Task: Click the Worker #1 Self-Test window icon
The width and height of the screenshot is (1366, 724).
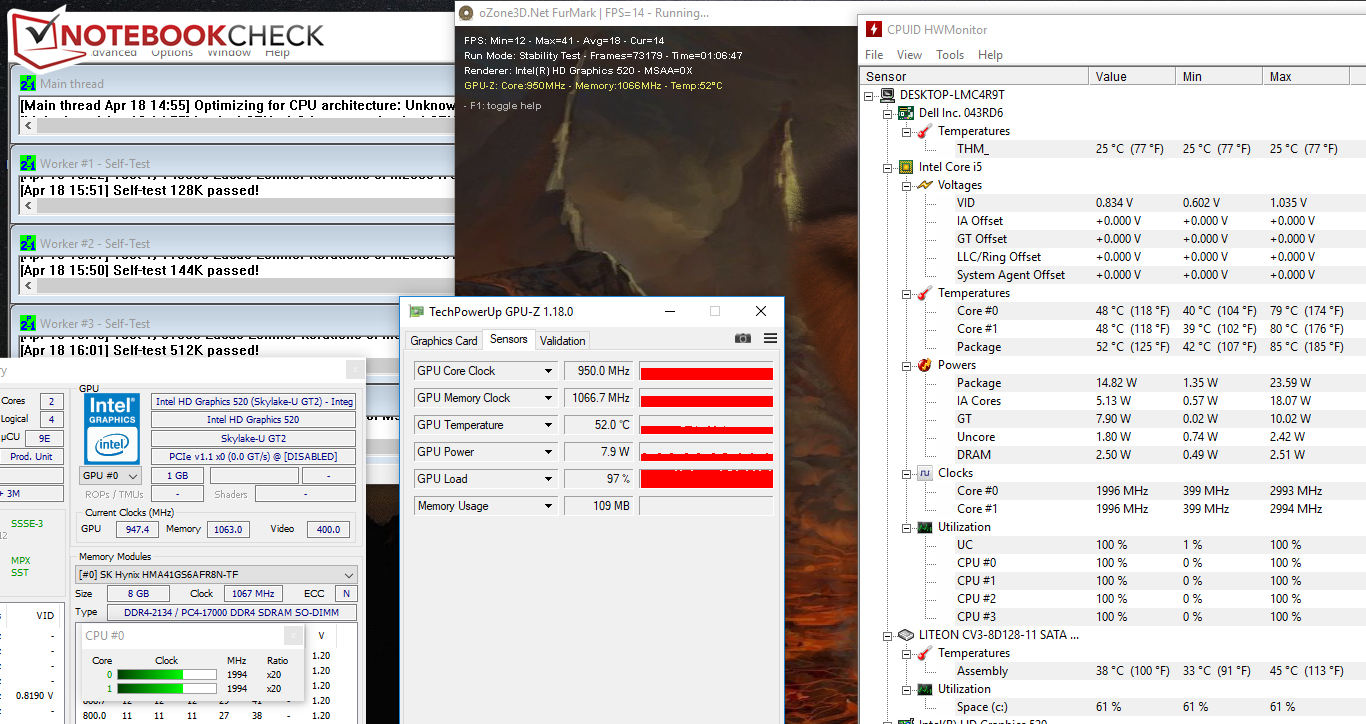Action: [28, 164]
